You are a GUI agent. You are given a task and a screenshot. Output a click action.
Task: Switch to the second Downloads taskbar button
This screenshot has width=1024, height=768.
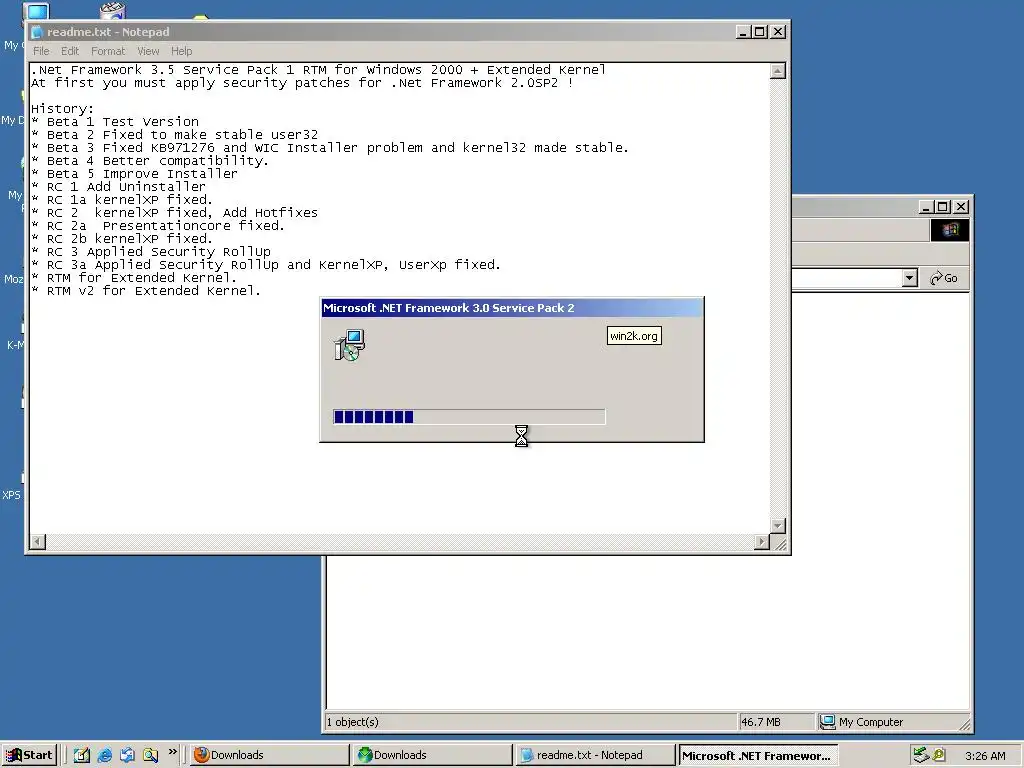[x=432, y=755]
